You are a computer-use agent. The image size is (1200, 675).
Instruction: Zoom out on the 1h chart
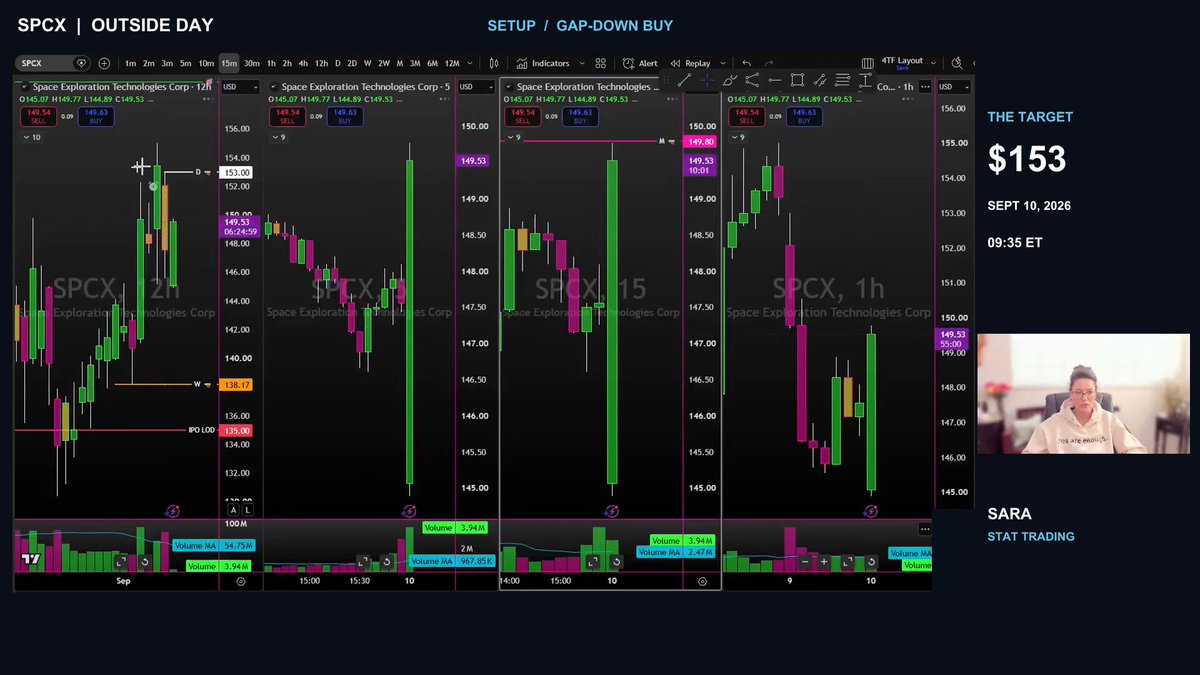[x=805, y=562]
